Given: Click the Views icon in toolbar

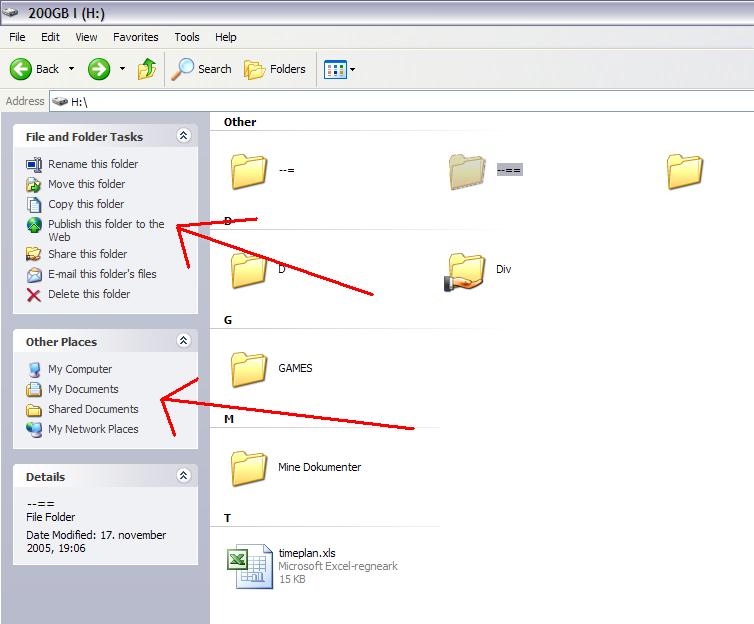Looking at the screenshot, I should tap(335, 69).
